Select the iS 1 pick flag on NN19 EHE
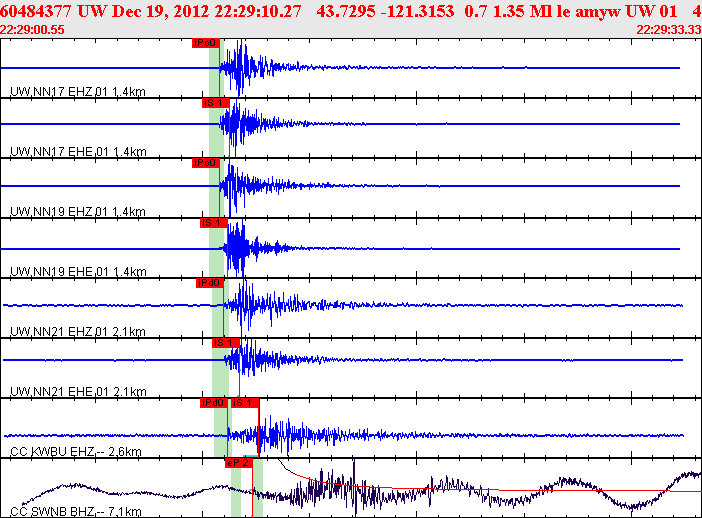This screenshot has height=518, width=702. click(214, 223)
